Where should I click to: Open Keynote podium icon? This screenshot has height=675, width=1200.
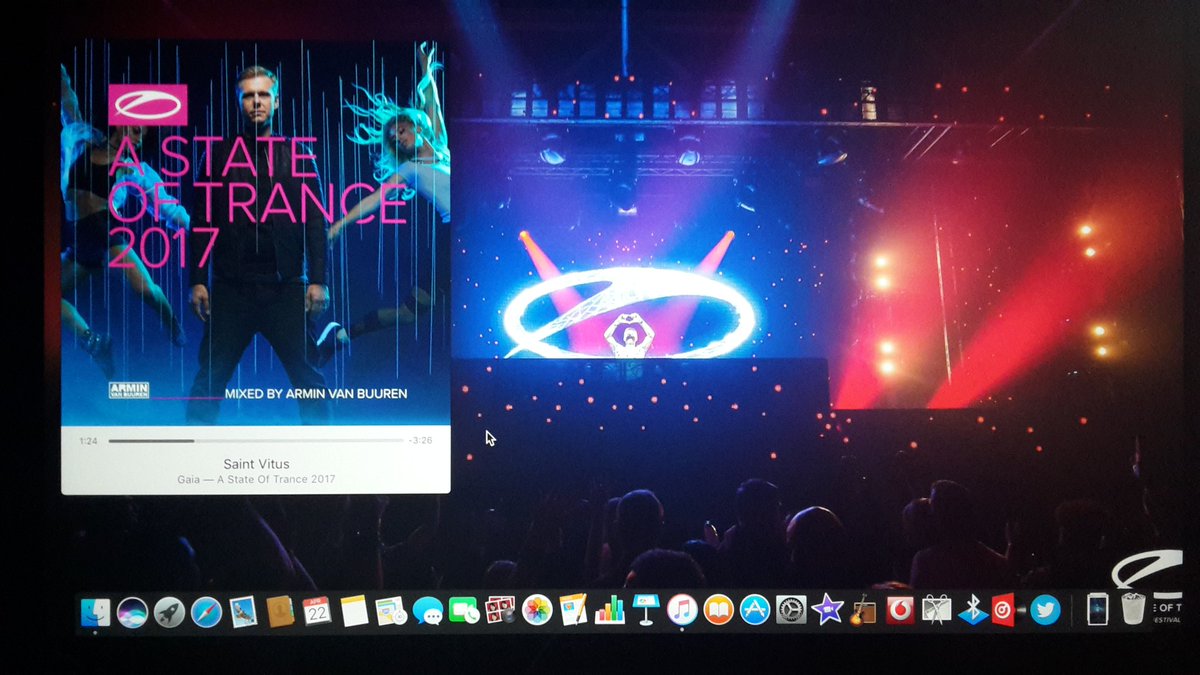click(x=645, y=610)
